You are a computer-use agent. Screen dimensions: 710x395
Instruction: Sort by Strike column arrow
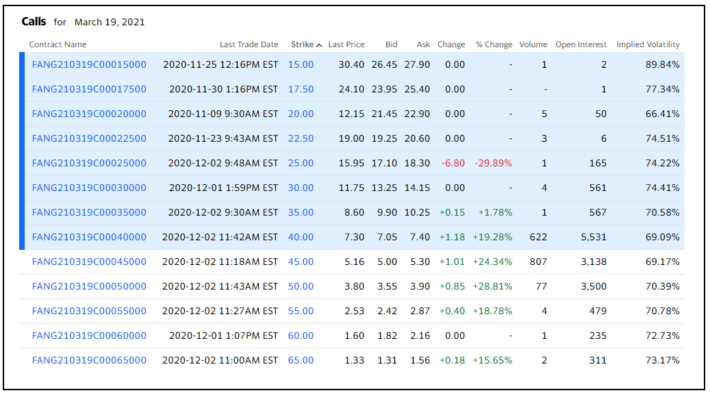pos(319,45)
